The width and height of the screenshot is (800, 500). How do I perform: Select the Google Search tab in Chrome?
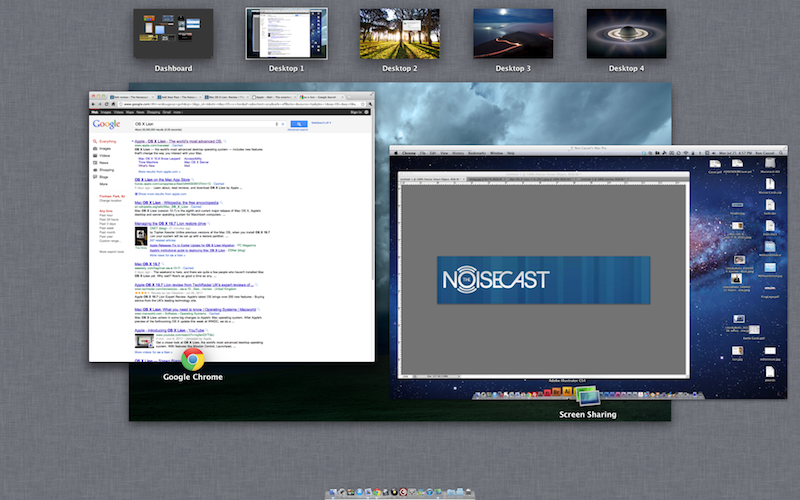(321, 97)
